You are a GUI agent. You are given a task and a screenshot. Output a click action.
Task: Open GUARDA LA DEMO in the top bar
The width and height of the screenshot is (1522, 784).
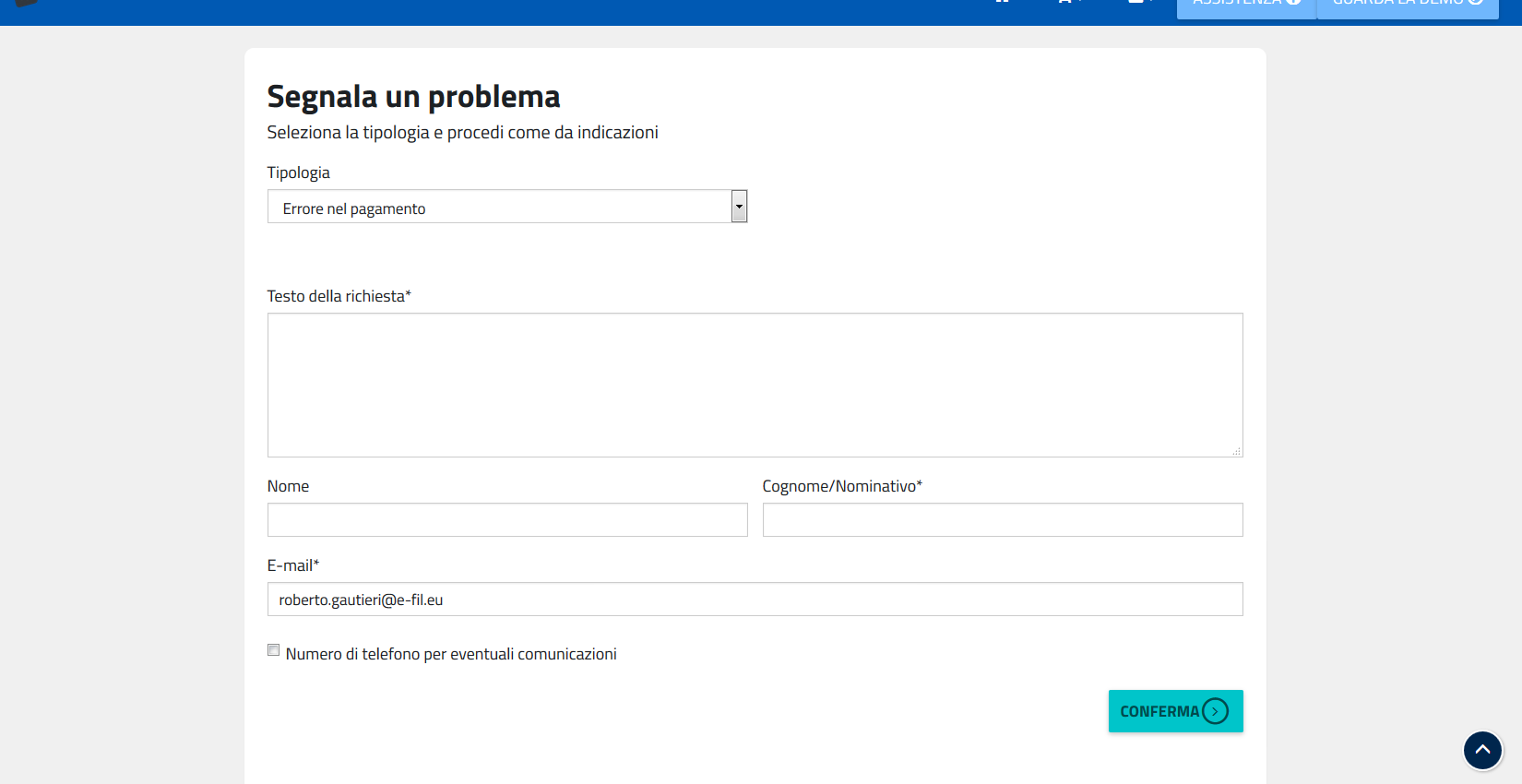[x=1397, y=6]
